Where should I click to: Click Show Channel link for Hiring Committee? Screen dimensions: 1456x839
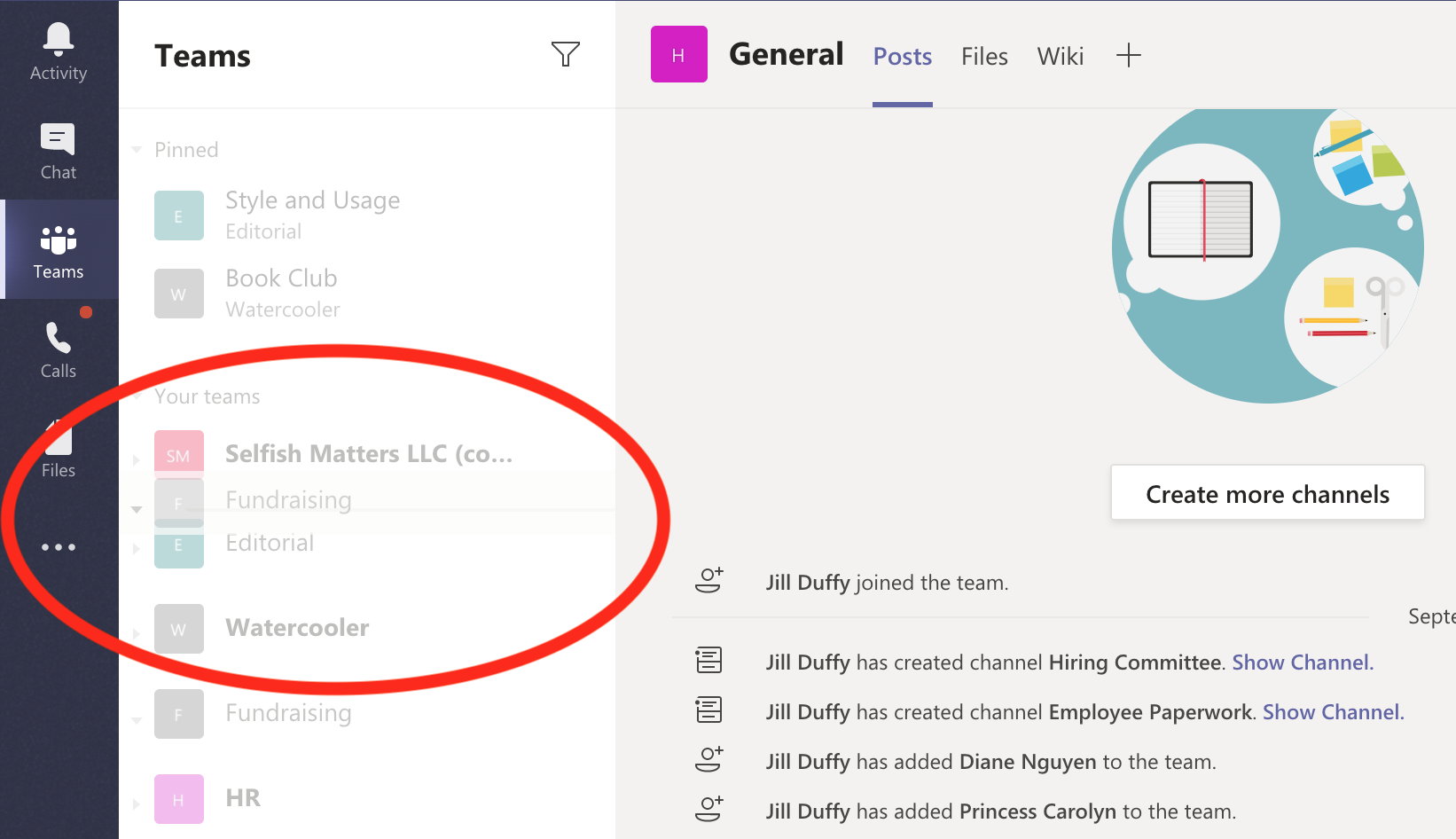[x=1303, y=662]
